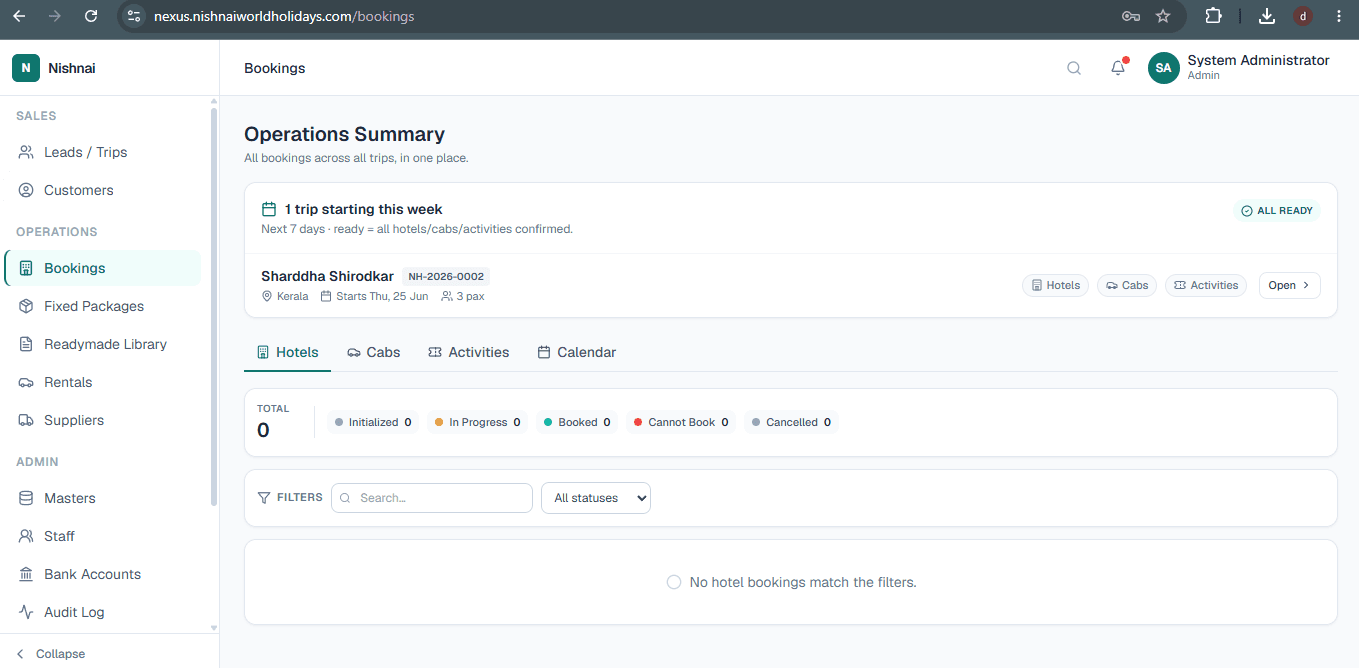1359x668 pixels.
Task: Click the Nishnai N logo
Action: click(x=26, y=68)
